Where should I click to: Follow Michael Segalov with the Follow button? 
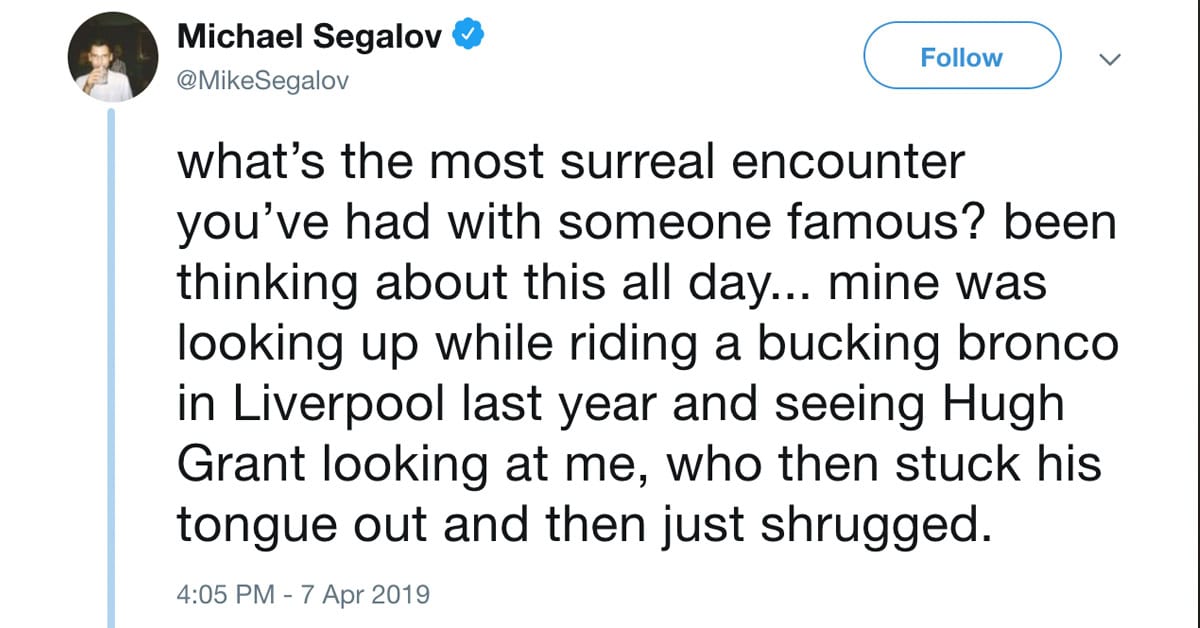coord(961,58)
